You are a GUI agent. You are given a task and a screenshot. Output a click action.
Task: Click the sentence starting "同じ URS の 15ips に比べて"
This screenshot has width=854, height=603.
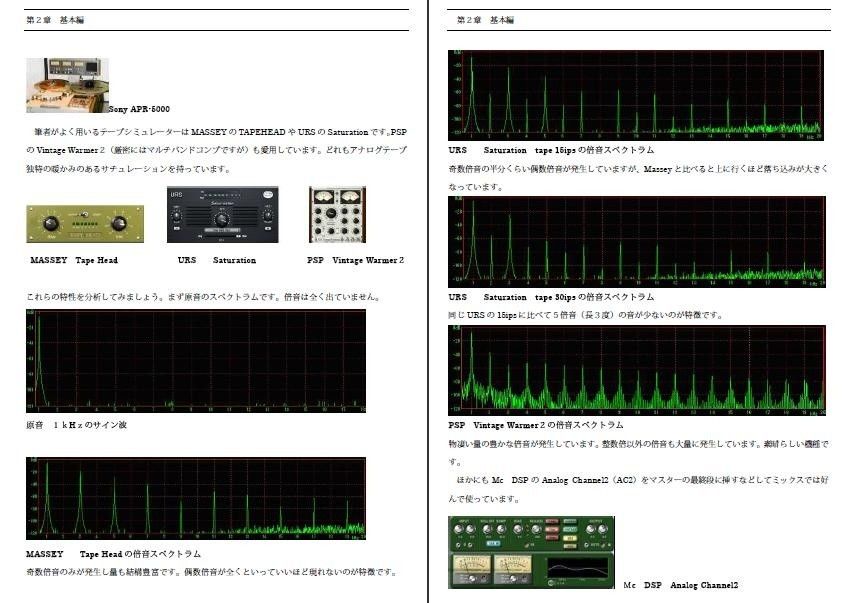[585, 315]
